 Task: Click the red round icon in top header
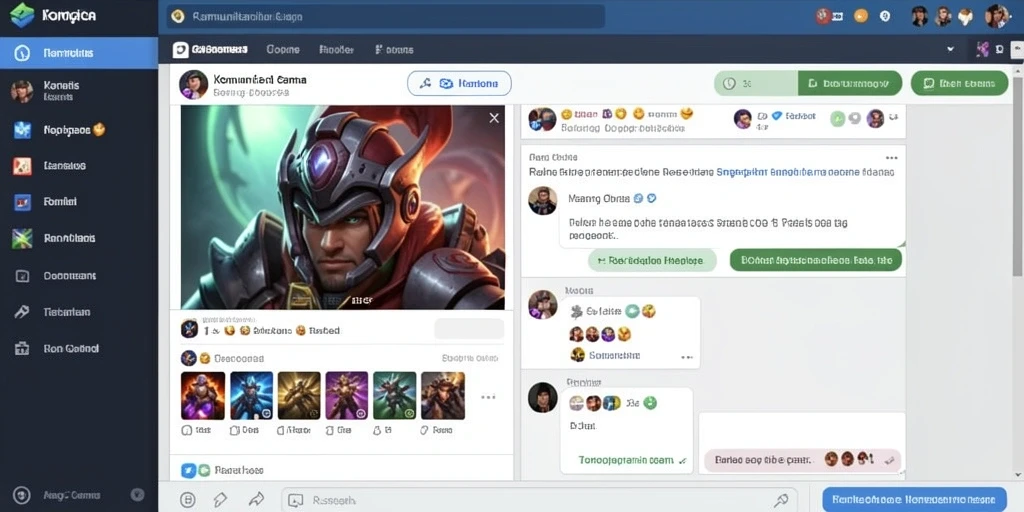pyautogui.click(x=823, y=16)
